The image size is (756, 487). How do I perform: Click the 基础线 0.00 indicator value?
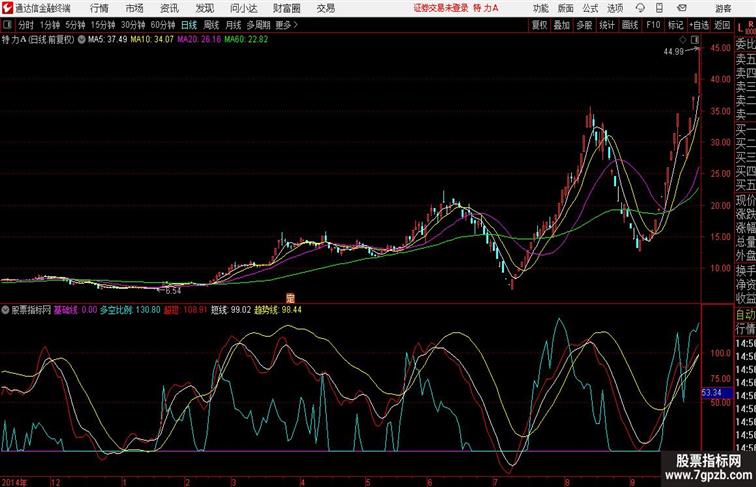point(75,310)
